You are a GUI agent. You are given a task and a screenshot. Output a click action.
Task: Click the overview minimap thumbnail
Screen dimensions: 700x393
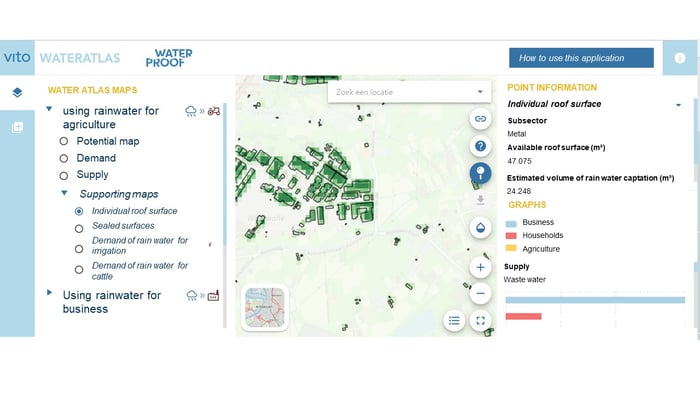point(265,308)
